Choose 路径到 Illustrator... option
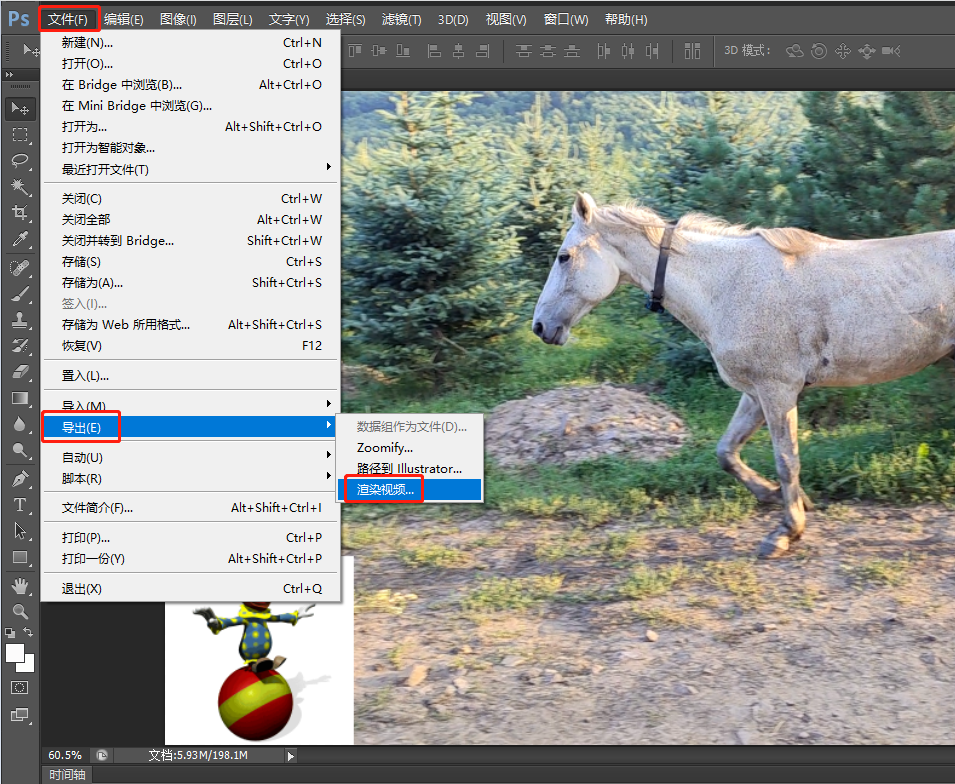This screenshot has width=955, height=784. coord(410,469)
